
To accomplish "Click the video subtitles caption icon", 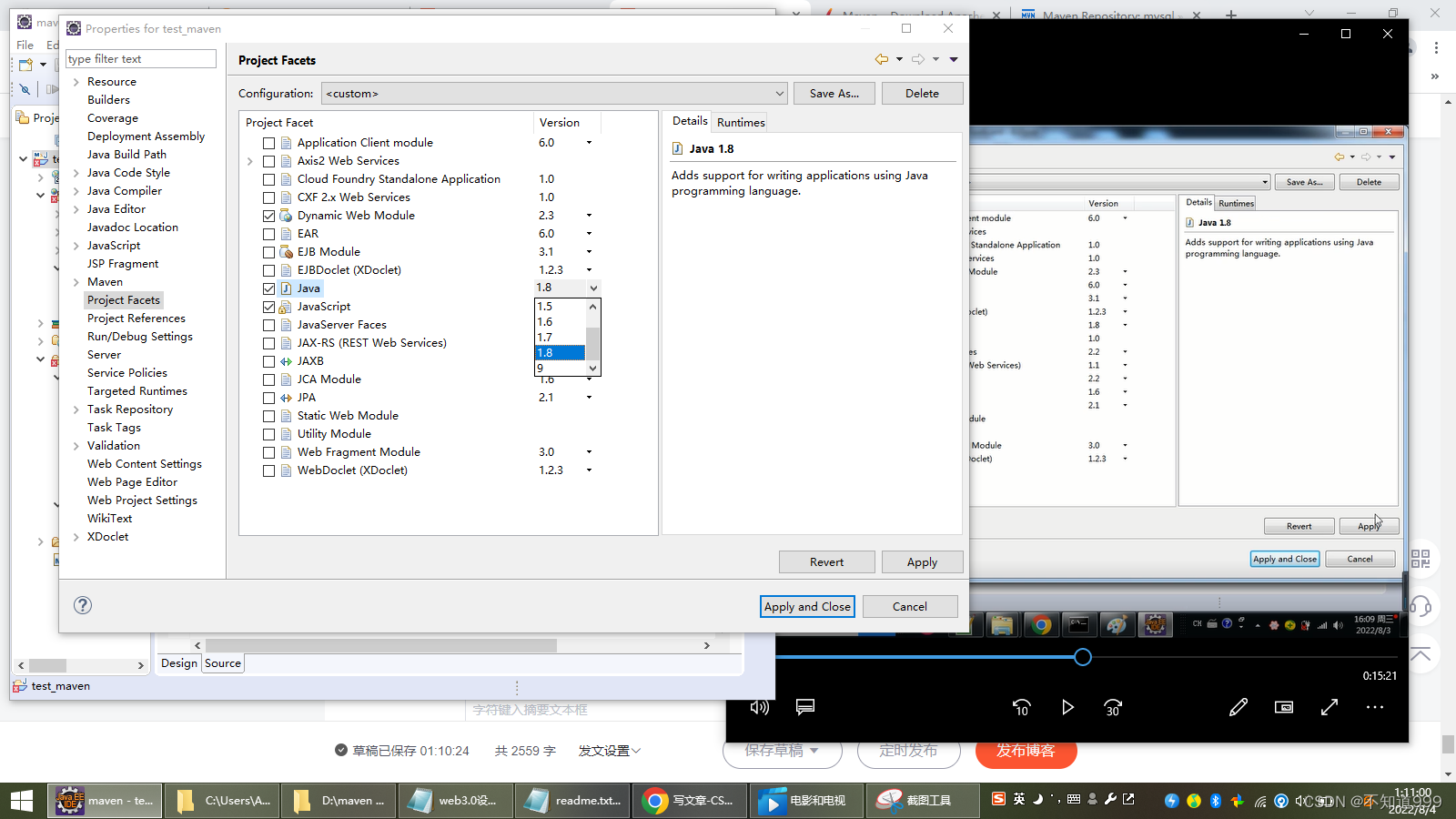I will click(805, 707).
